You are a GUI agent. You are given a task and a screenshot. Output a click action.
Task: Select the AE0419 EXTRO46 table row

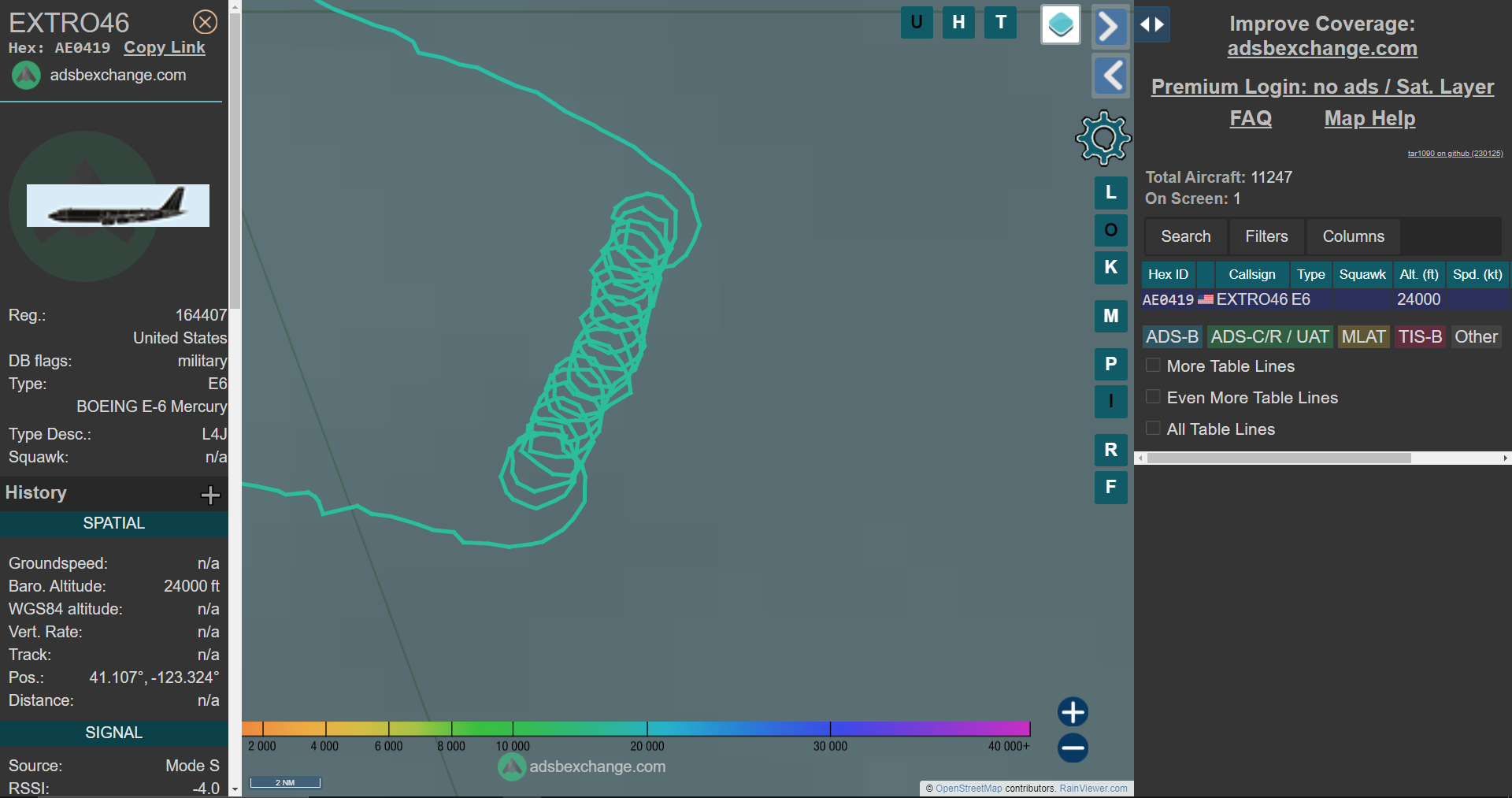pos(1325,299)
